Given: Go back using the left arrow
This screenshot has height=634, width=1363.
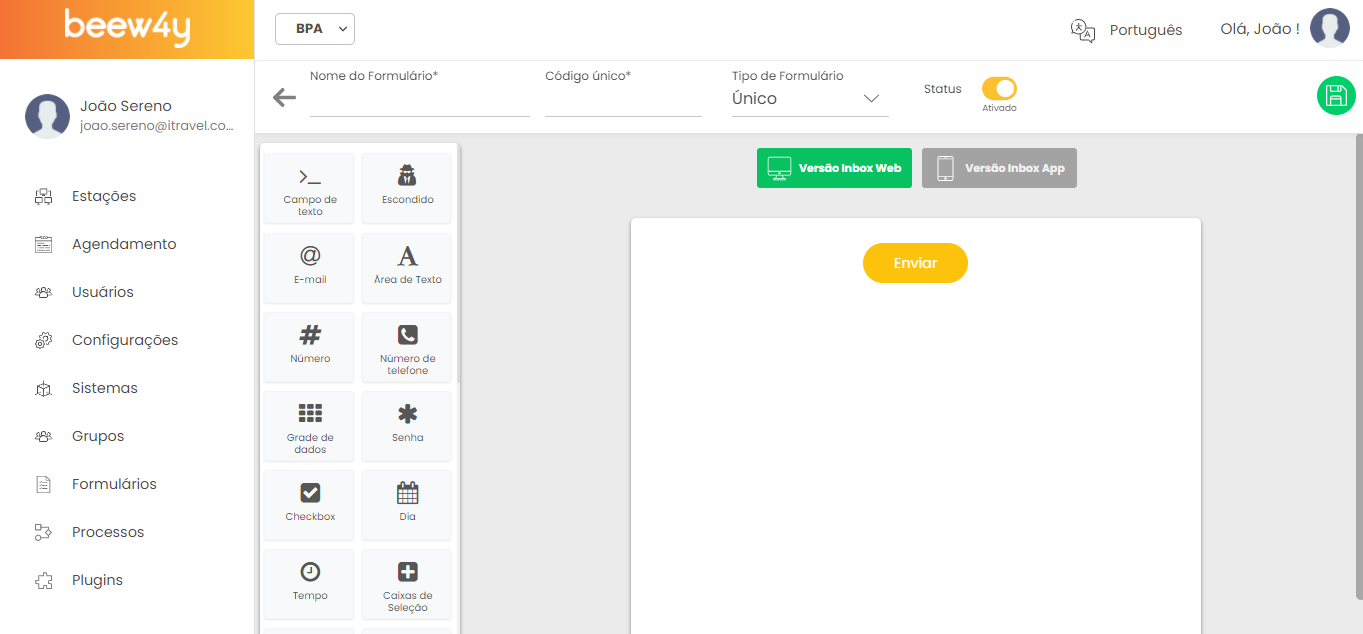Looking at the screenshot, I should click(285, 97).
